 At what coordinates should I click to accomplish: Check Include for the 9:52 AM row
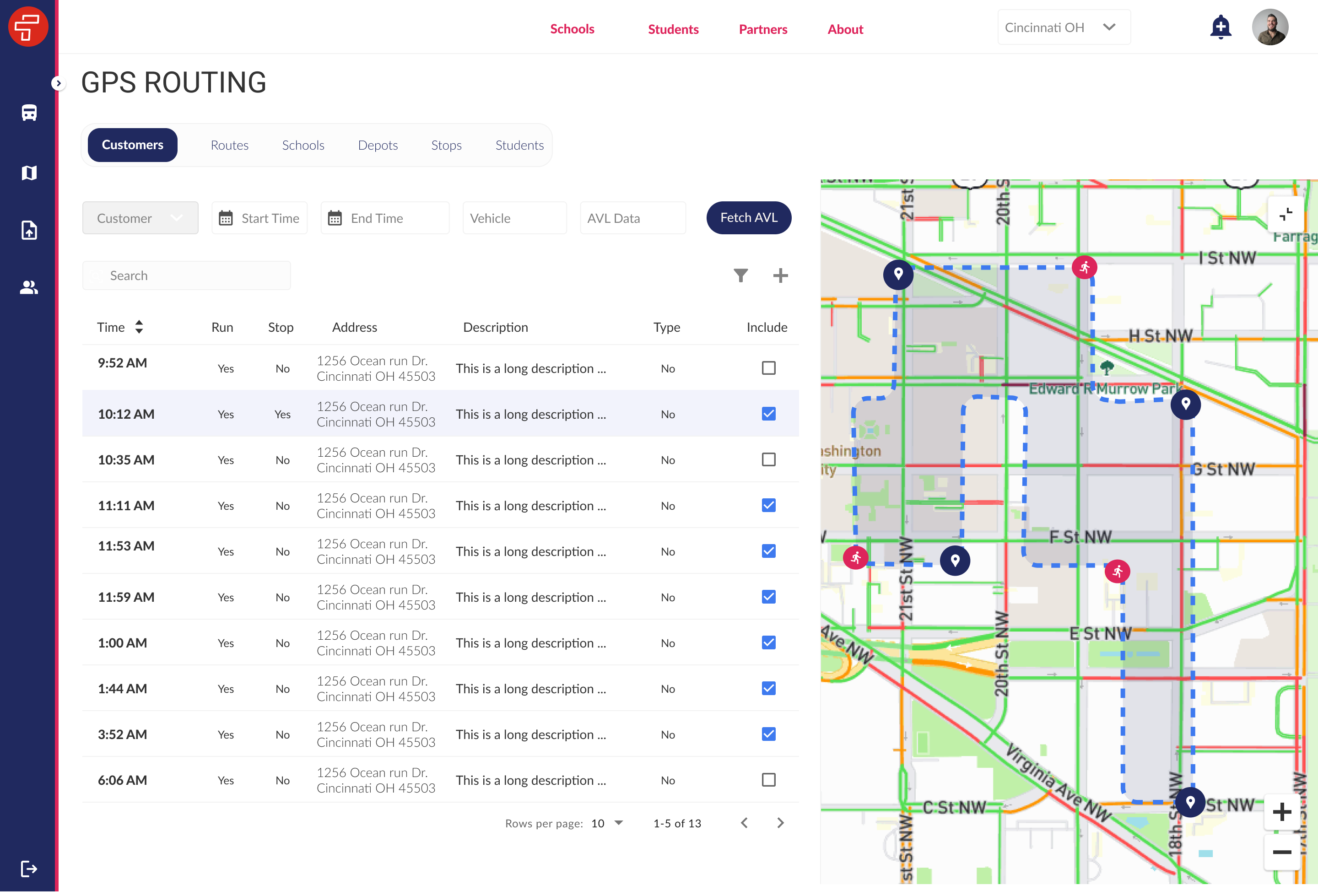coord(768,368)
